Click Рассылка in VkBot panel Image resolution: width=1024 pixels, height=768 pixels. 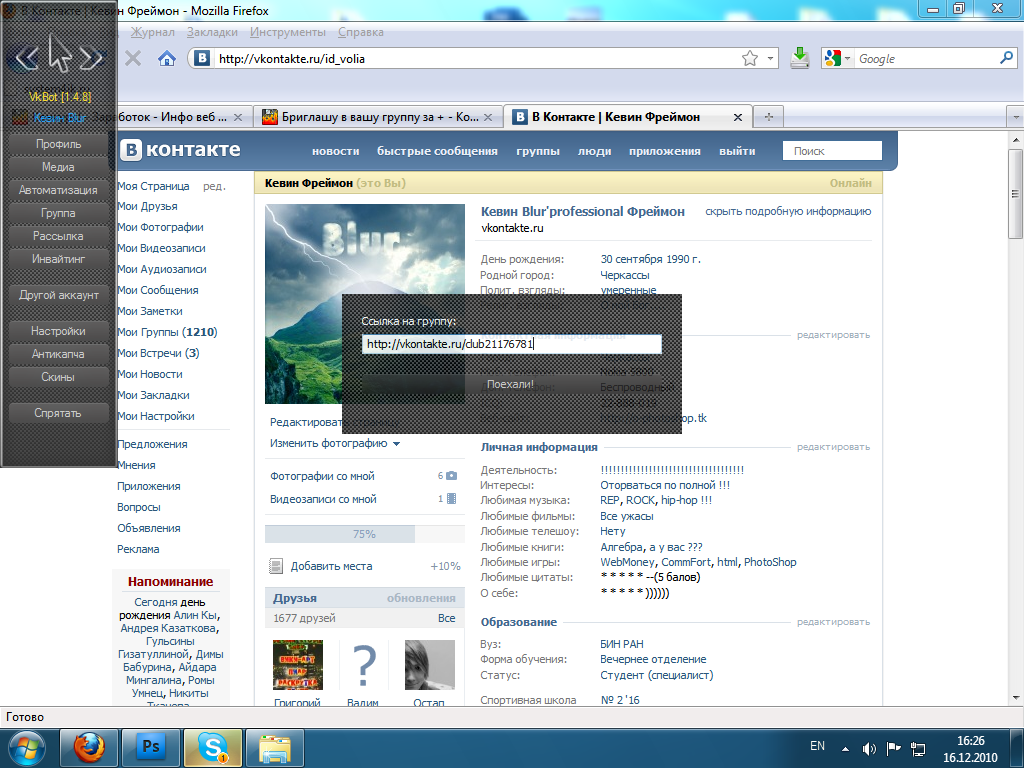click(x=58, y=236)
